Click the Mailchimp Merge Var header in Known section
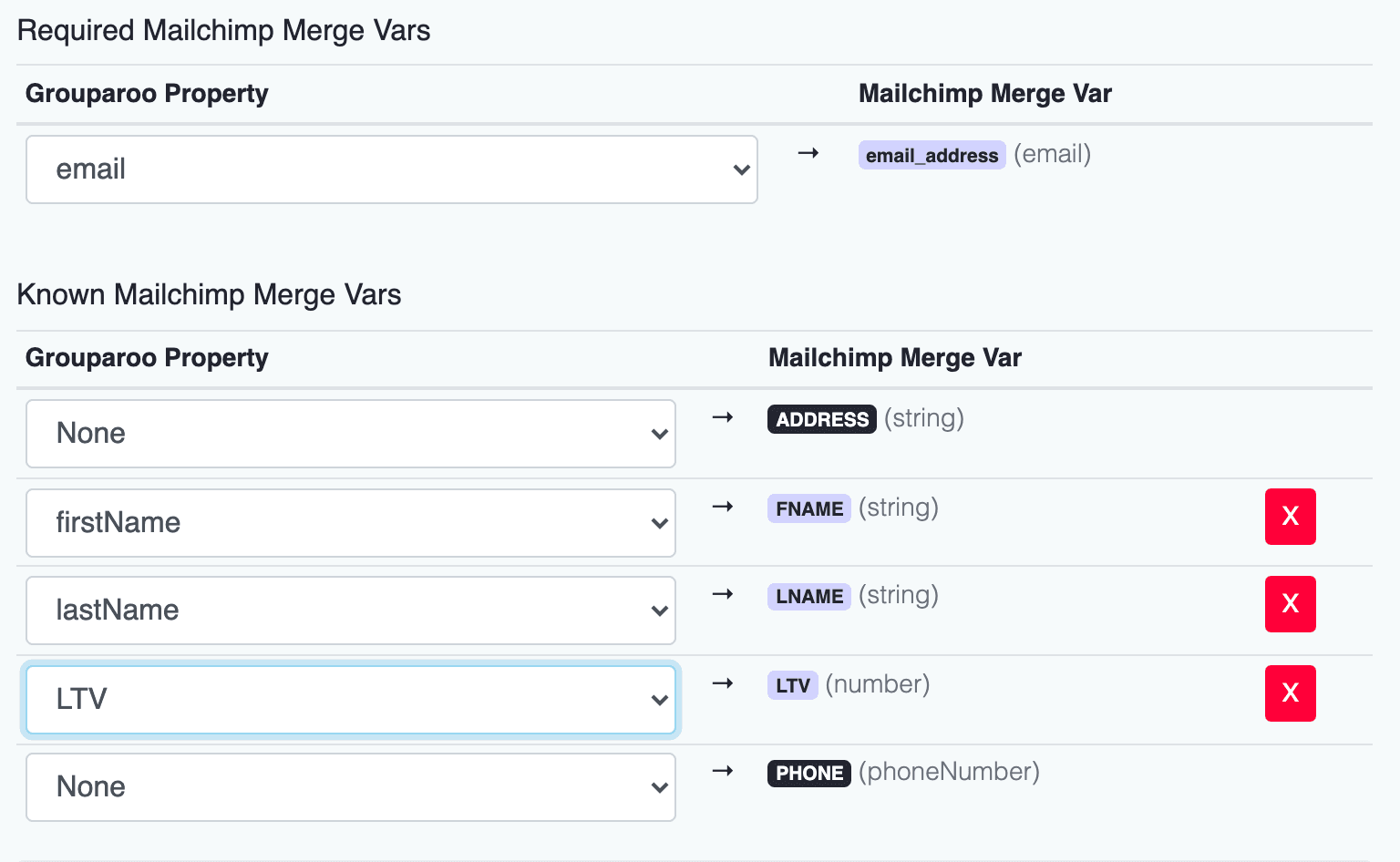The height and width of the screenshot is (862, 1400). click(x=895, y=357)
